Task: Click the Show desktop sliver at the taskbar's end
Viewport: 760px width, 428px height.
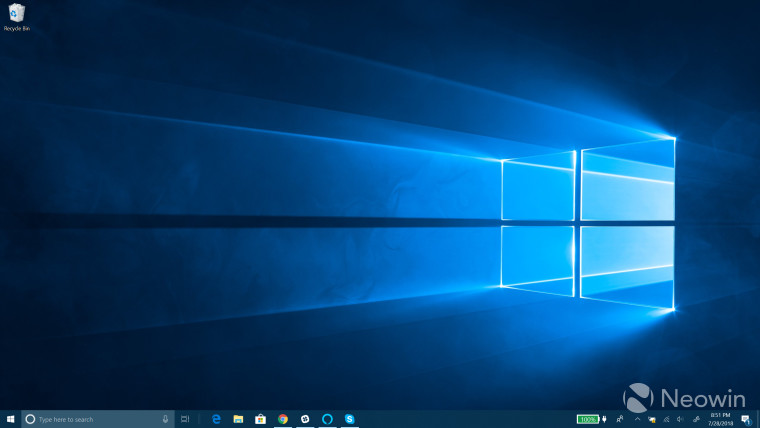Action: [x=758, y=419]
